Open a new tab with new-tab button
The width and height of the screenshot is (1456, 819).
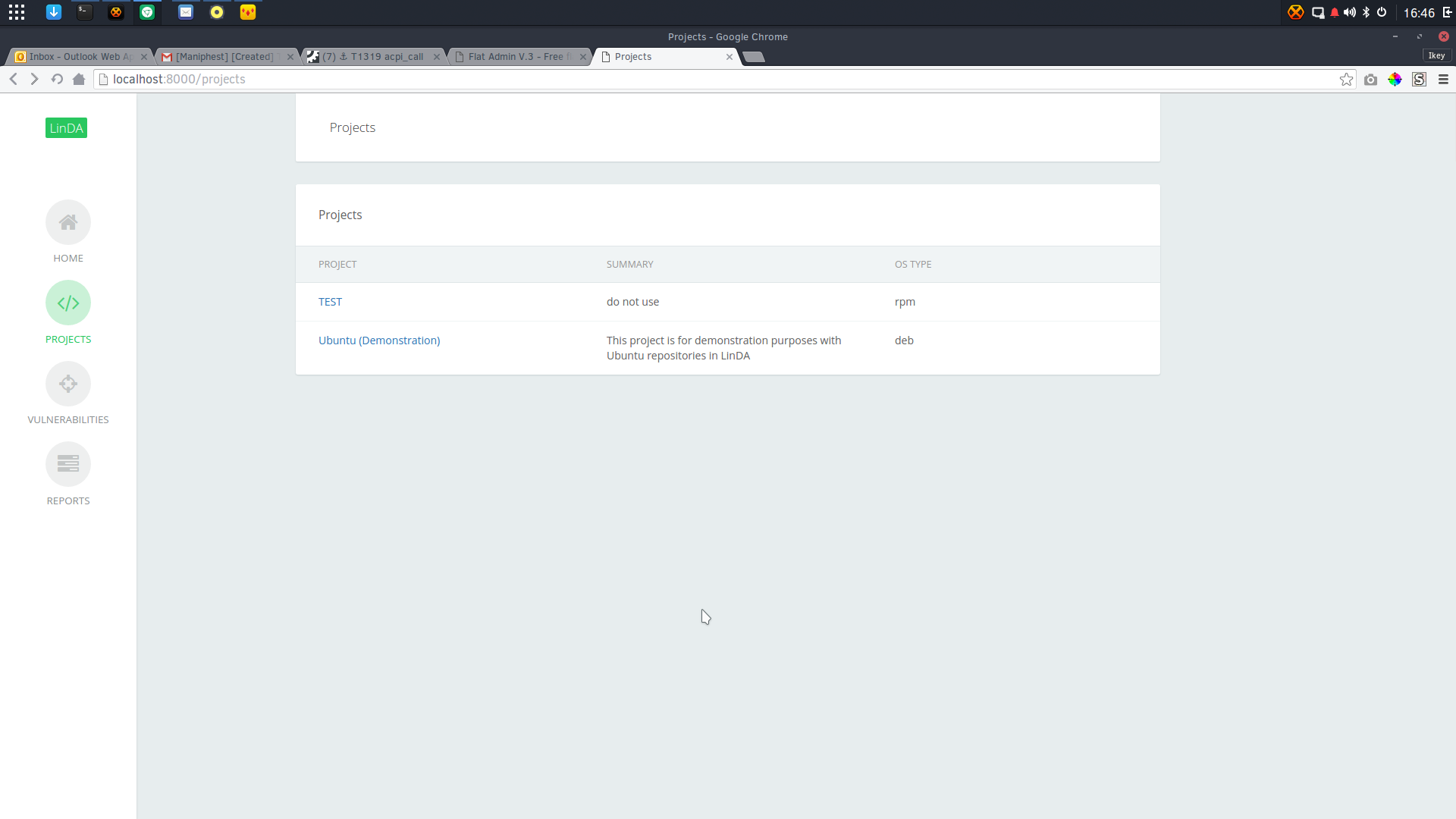(754, 57)
